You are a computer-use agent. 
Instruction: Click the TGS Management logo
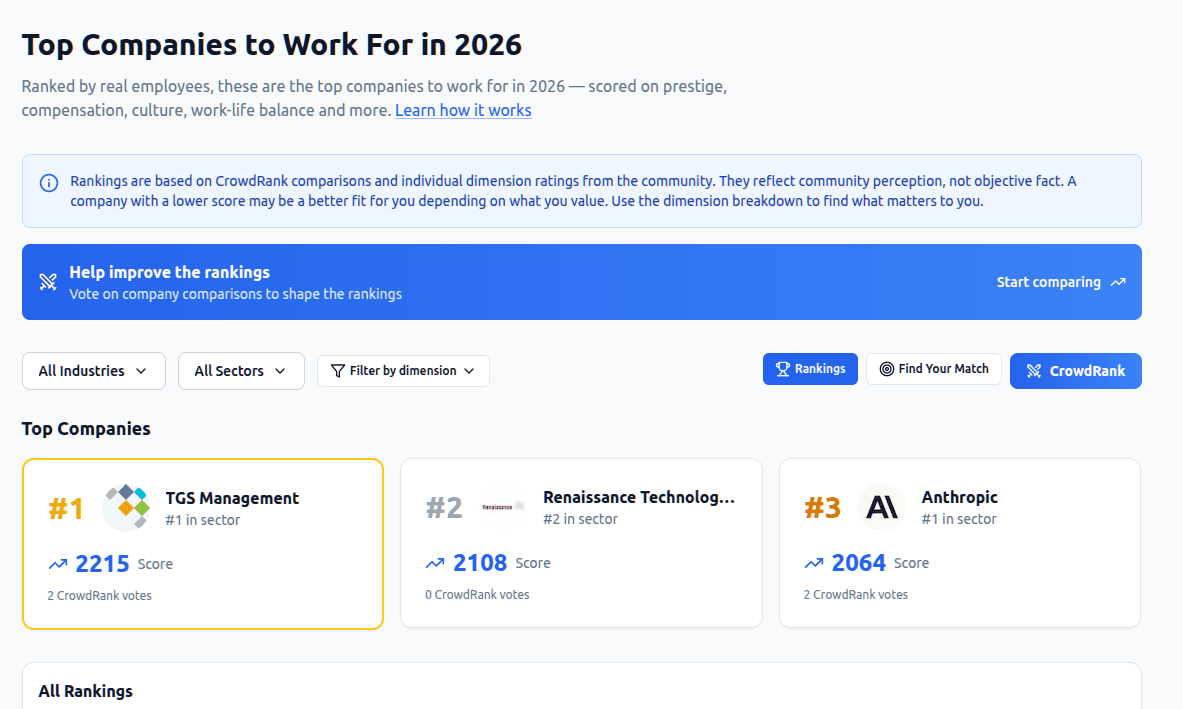pyautogui.click(x=126, y=508)
